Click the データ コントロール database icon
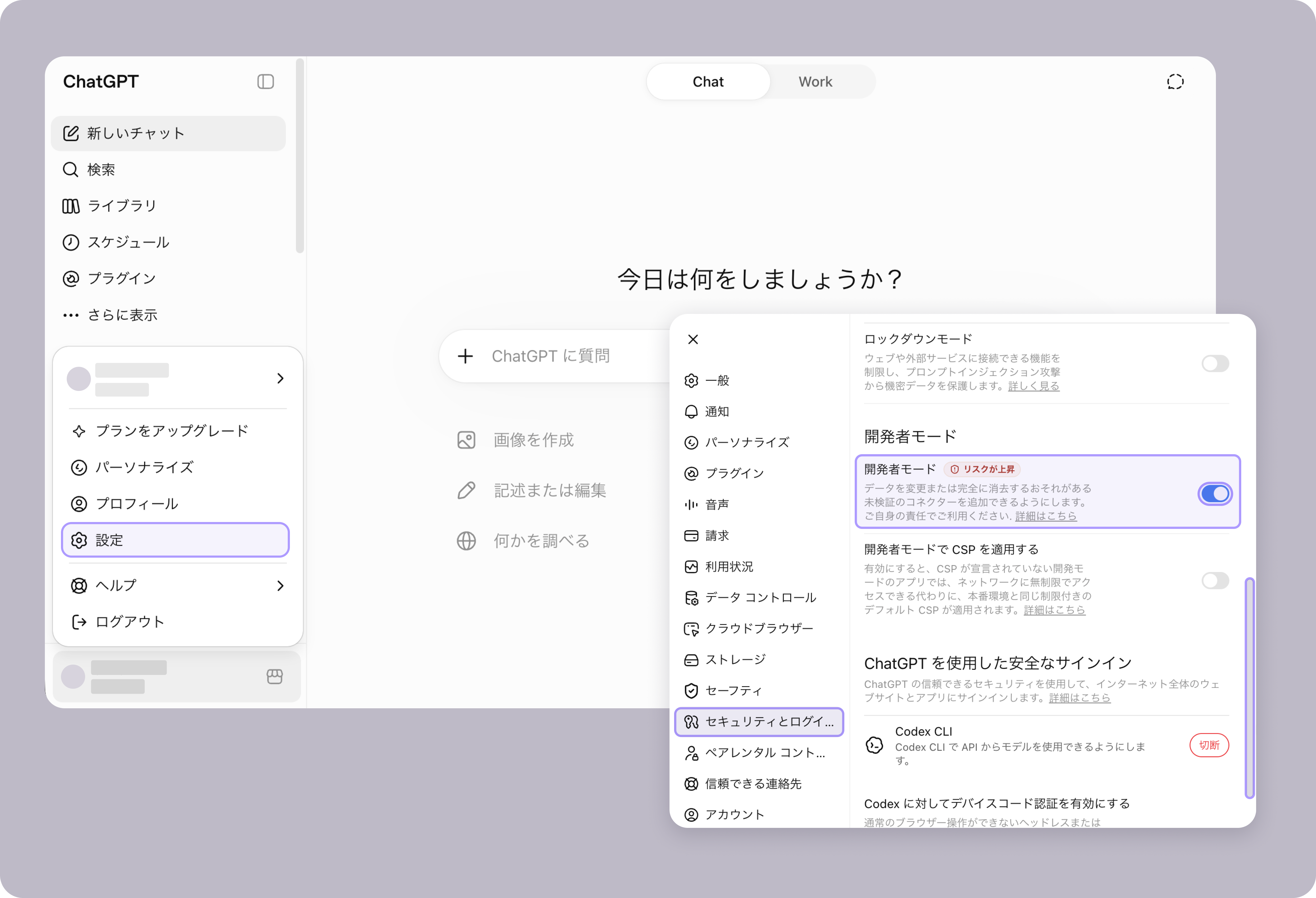The height and width of the screenshot is (898, 1316). [691, 598]
